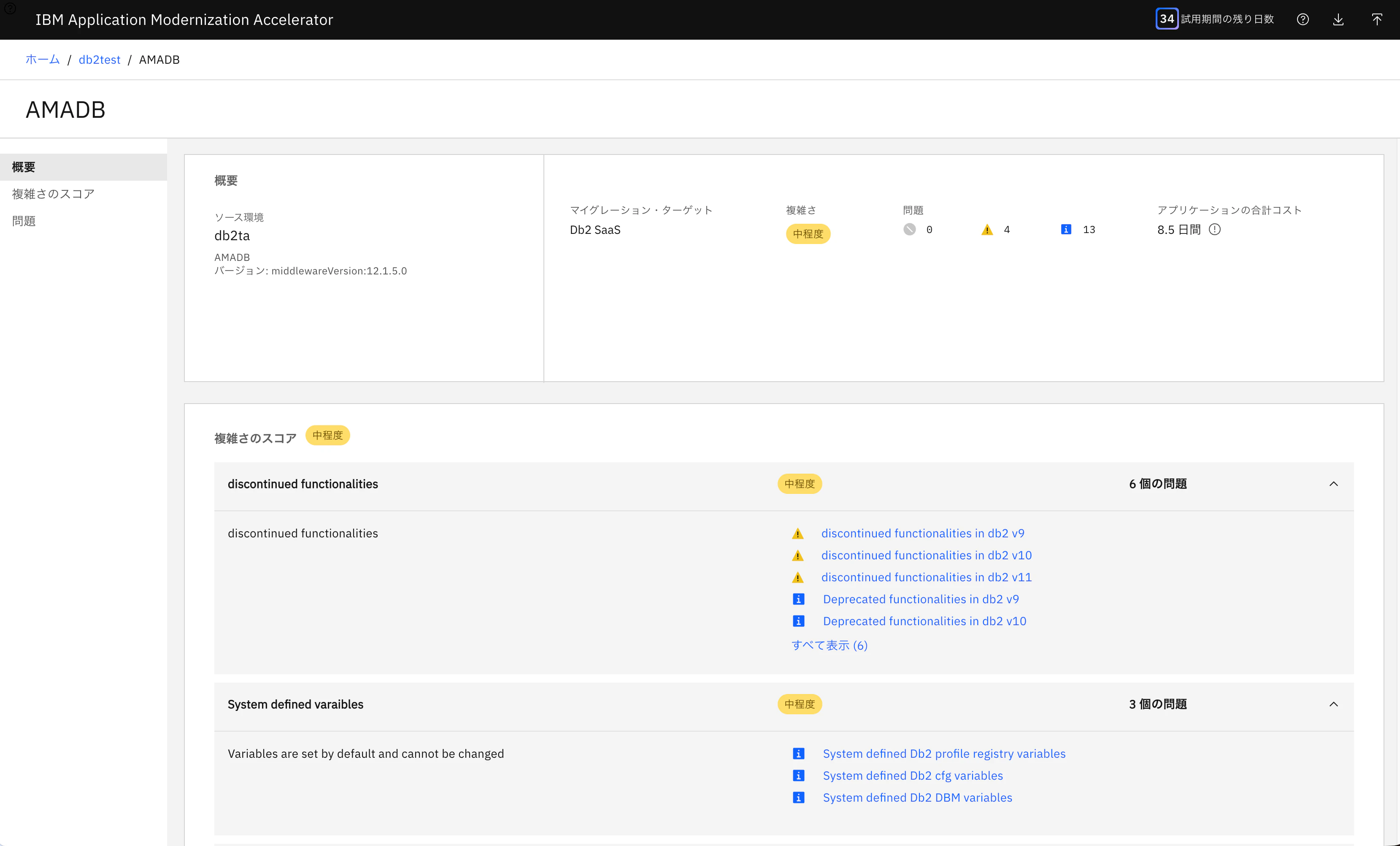Open the help question-mark icon

pyautogui.click(x=1303, y=19)
